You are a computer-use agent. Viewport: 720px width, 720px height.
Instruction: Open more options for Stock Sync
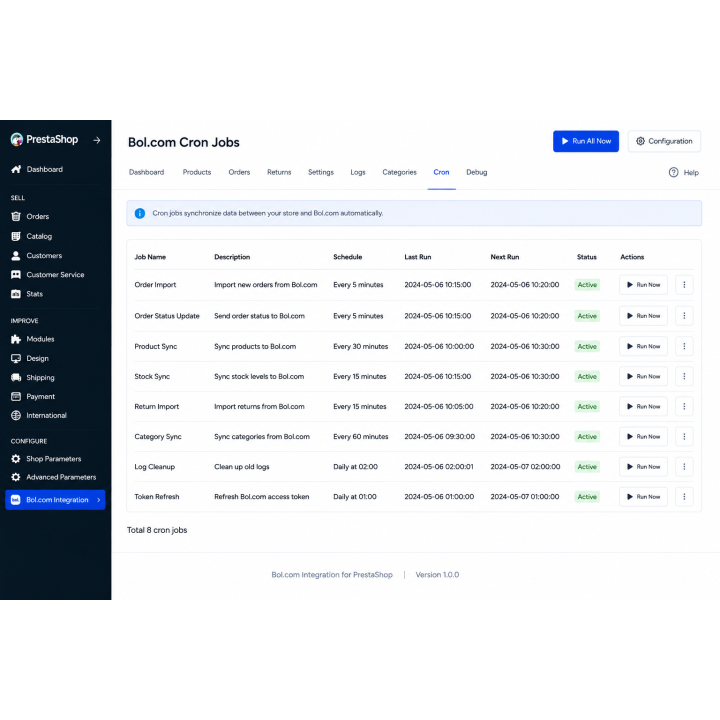(684, 377)
